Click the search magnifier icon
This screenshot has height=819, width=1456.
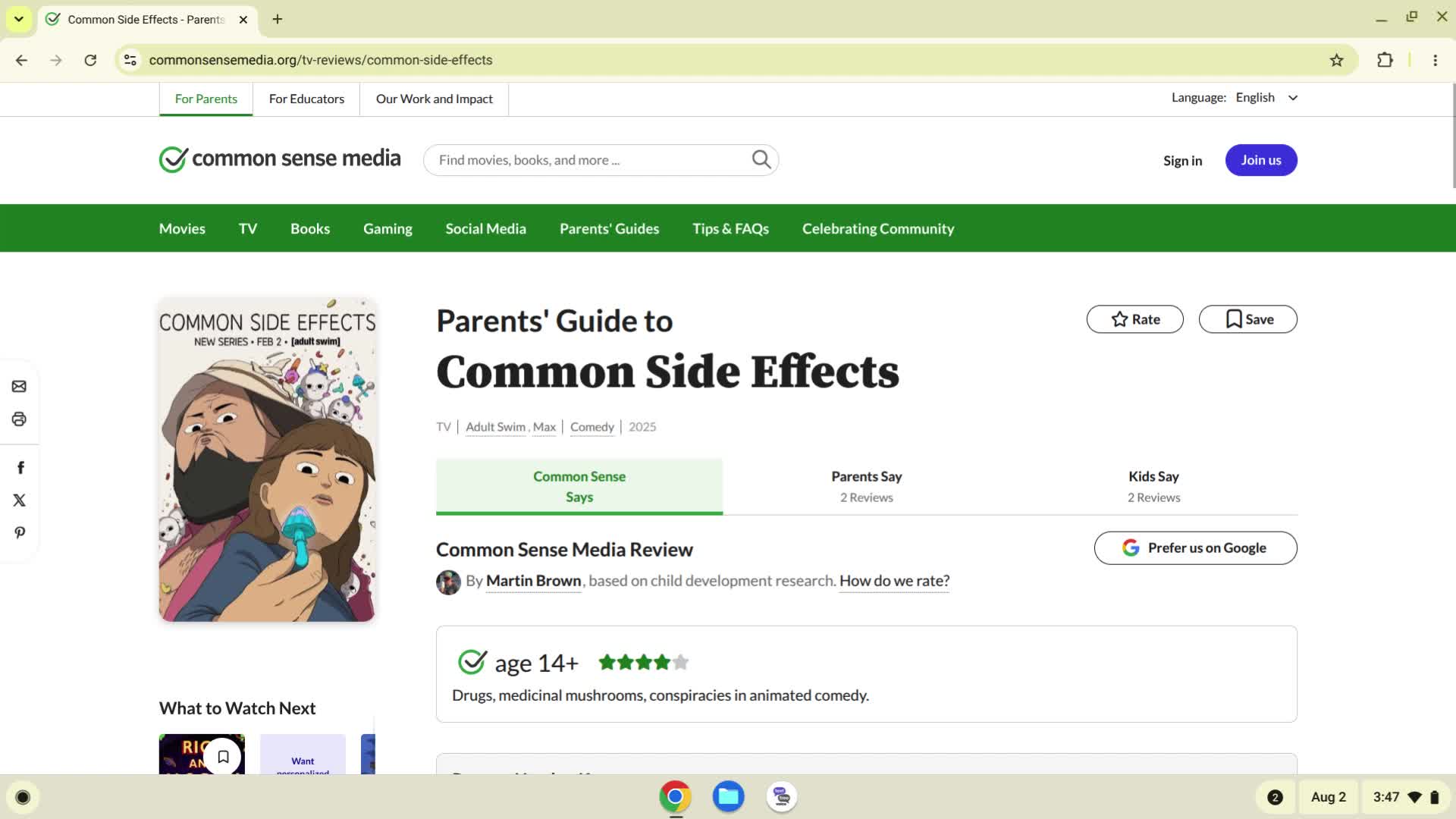pyautogui.click(x=761, y=159)
